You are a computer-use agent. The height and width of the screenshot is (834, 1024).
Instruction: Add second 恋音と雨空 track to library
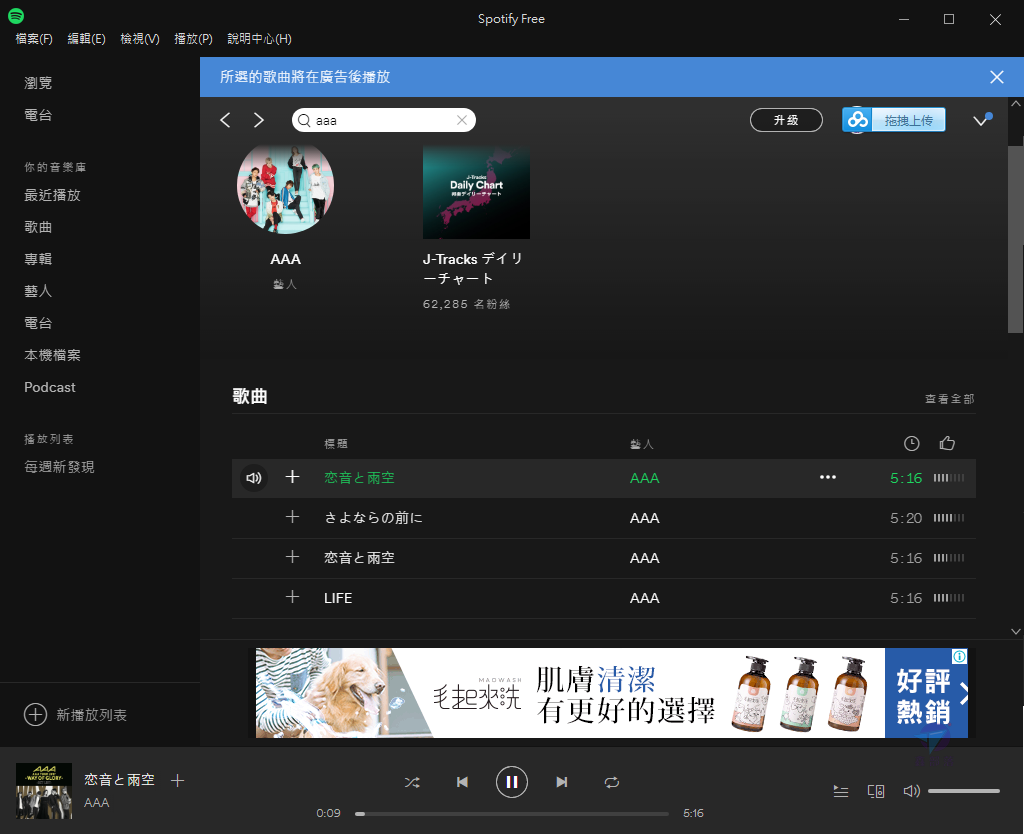click(293, 557)
